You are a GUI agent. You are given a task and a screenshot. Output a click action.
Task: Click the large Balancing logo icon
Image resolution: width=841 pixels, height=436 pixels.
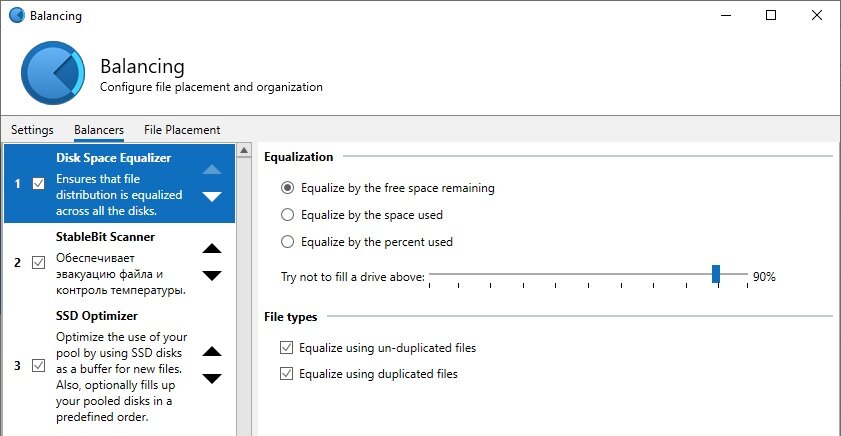click(x=53, y=73)
